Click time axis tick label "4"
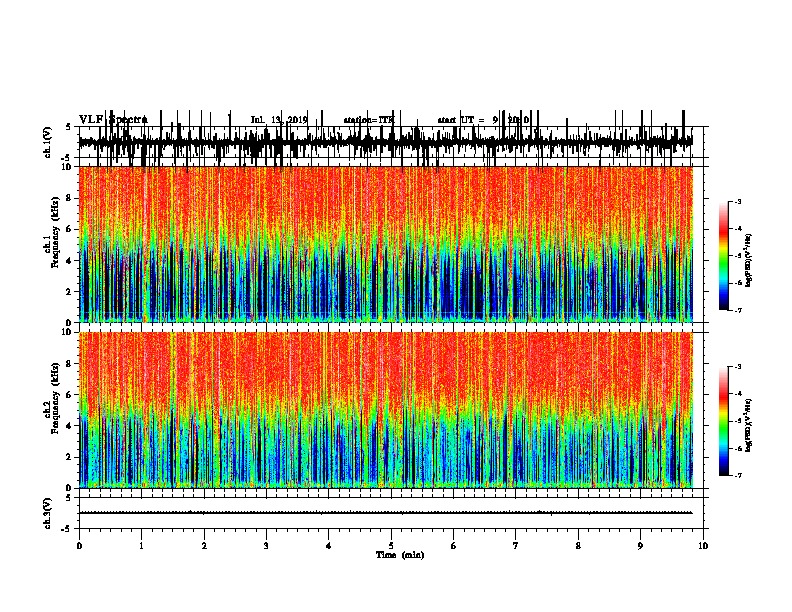 tap(329, 546)
